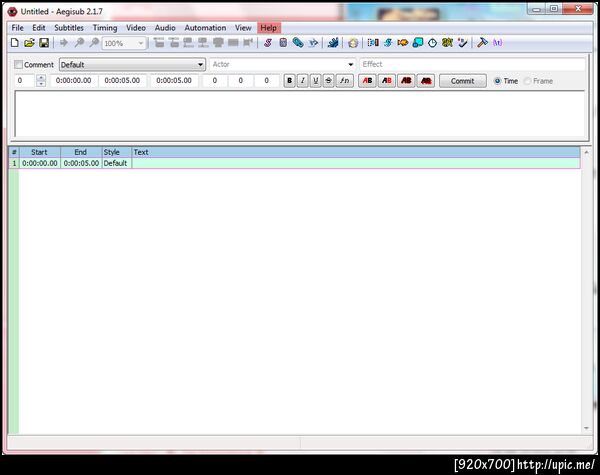The height and width of the screenshot is (475, 600).
Task: Open the Timing menu
Action: [x=105, y=28]
